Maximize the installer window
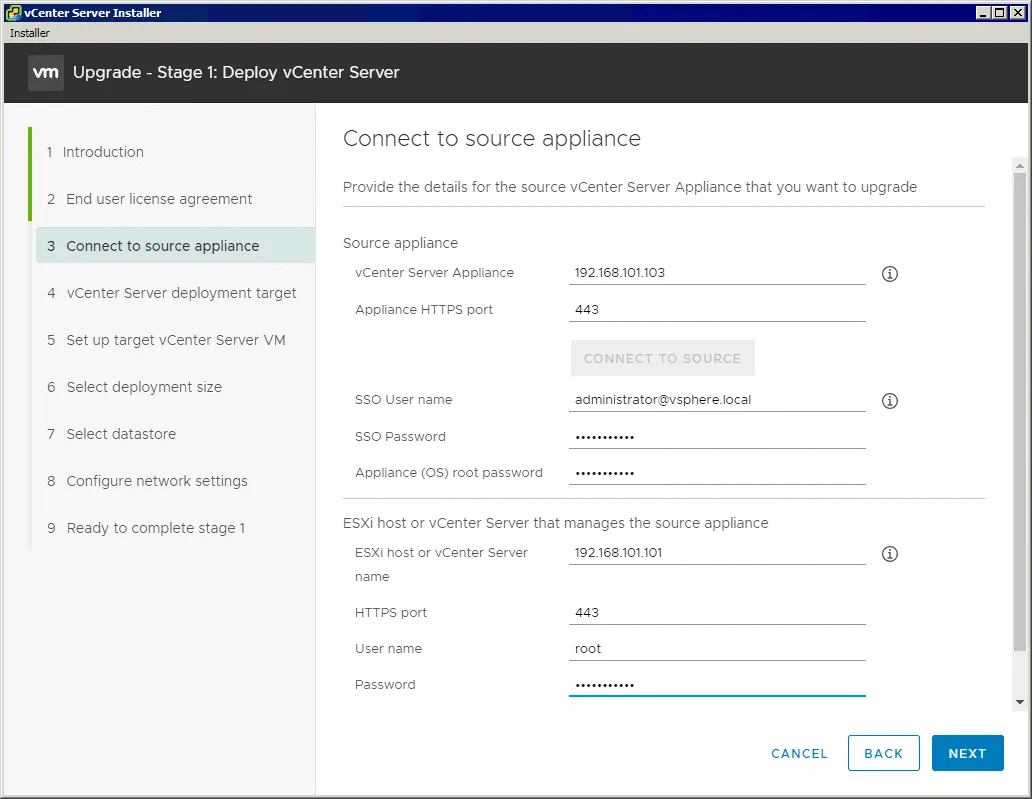This screenshot has height=799, width=1032. [x=1000, y=12]
